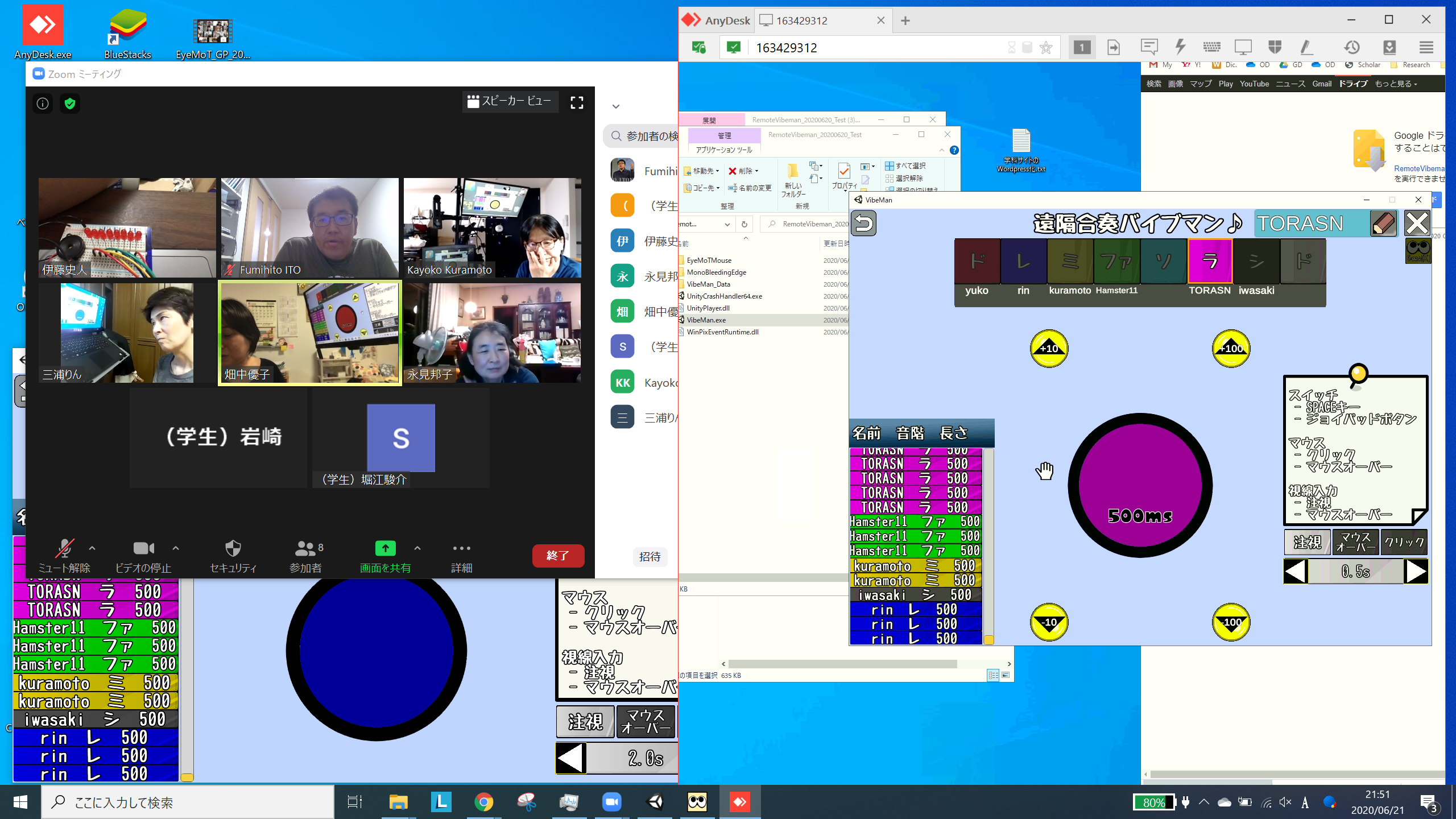Open a new AnyDesk tab
The height and width of the screenshot is (819, 1456).
pyautogui.click(x=905, y=20)
